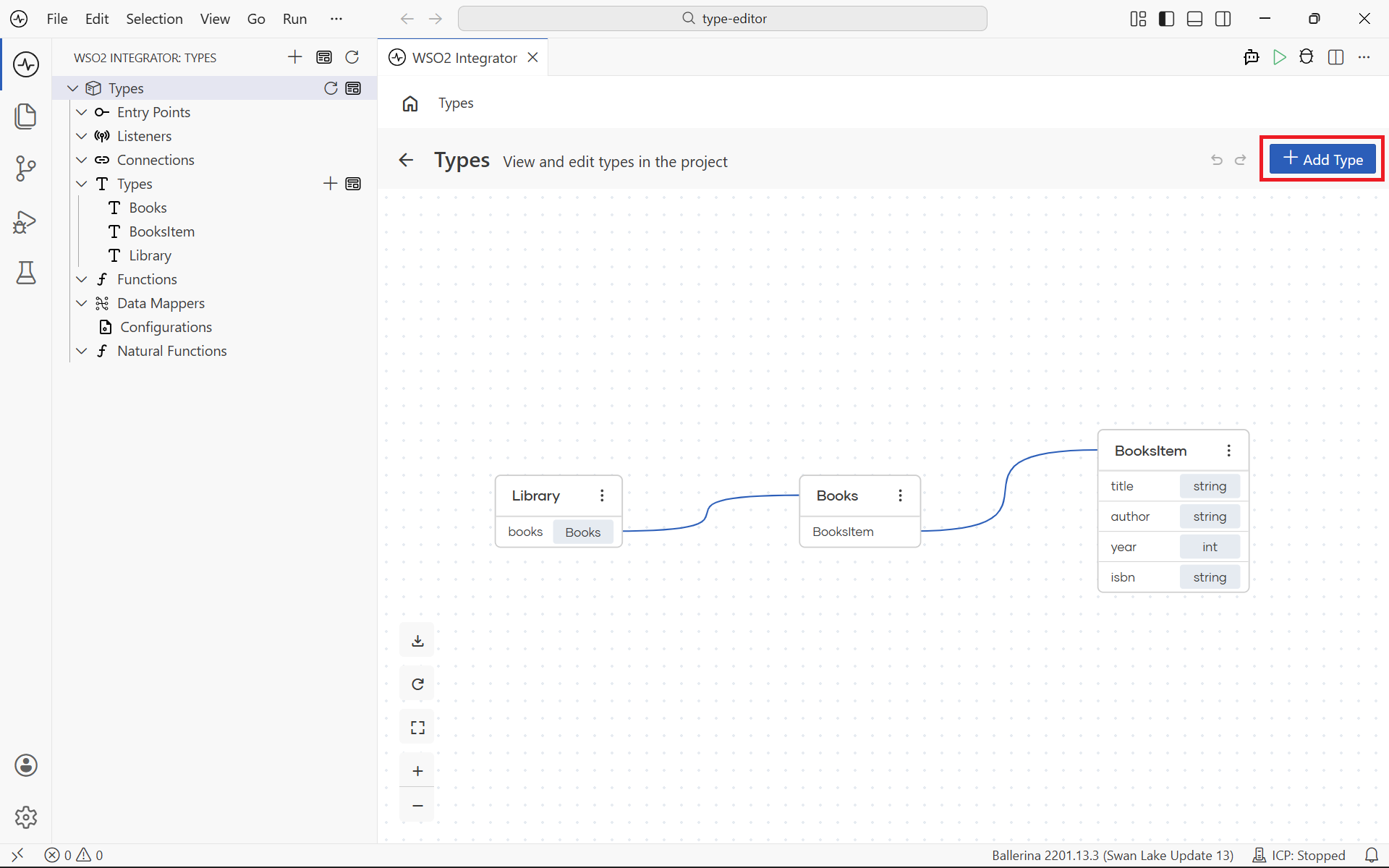Refresh diagram layout button
This screenshot has width=1389, height=868.
coord(417,684)
